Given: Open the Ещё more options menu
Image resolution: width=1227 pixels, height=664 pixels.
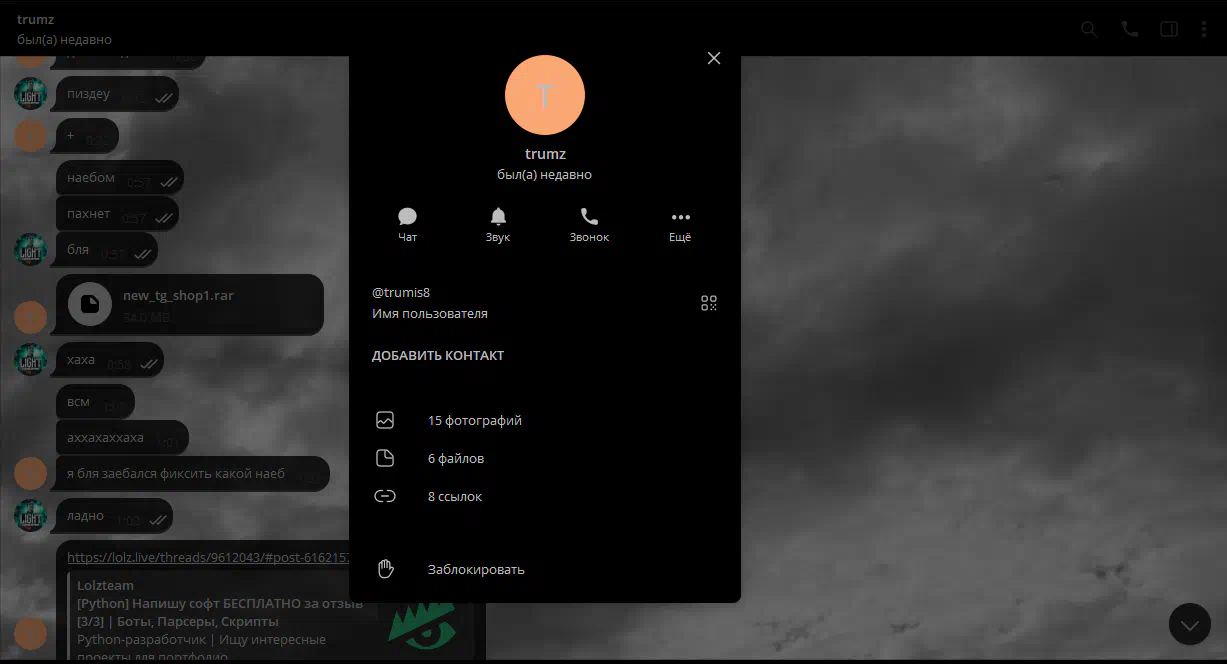Looking at the screenshot, I should [680, 224].
